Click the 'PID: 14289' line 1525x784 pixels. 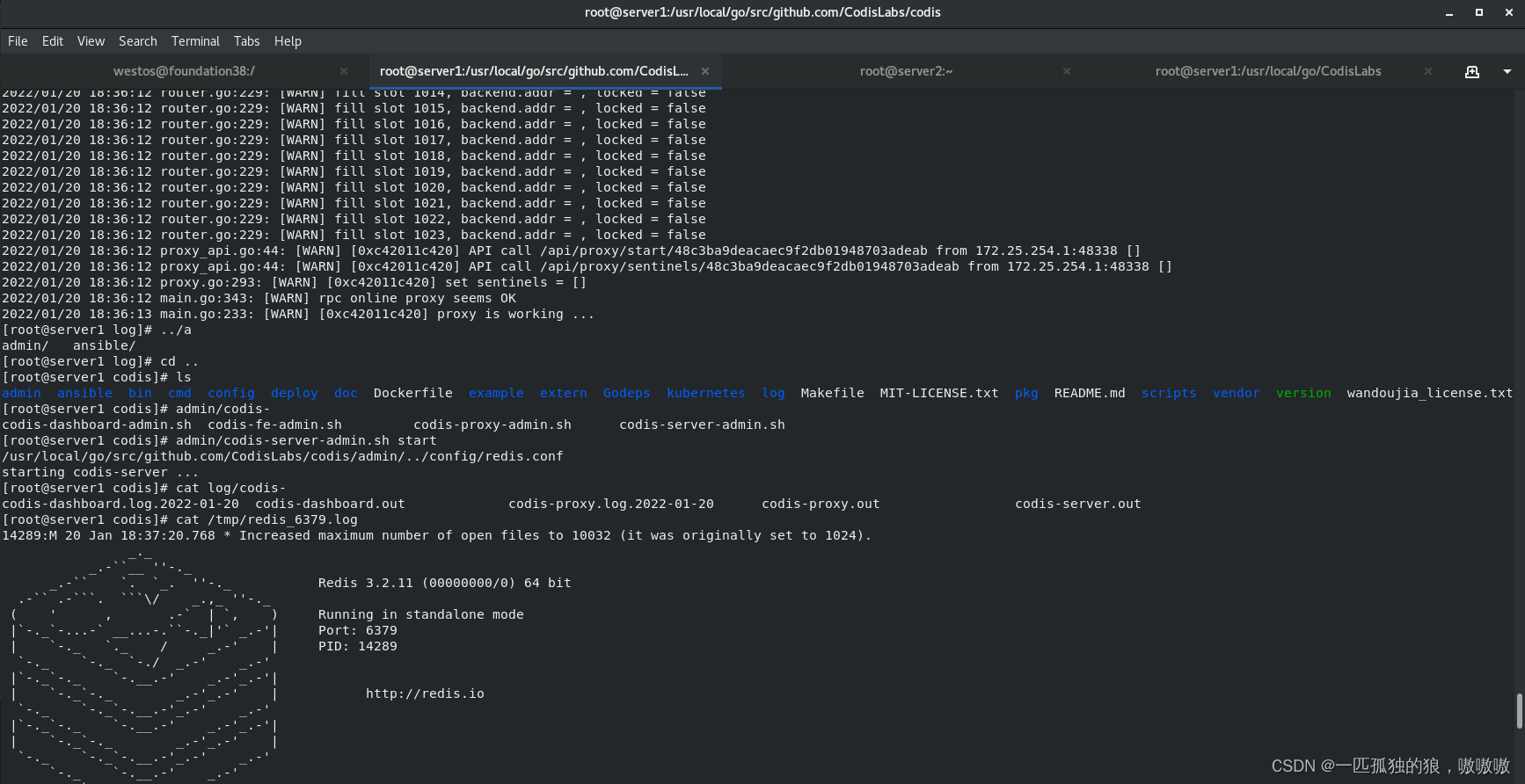(358, 646)
